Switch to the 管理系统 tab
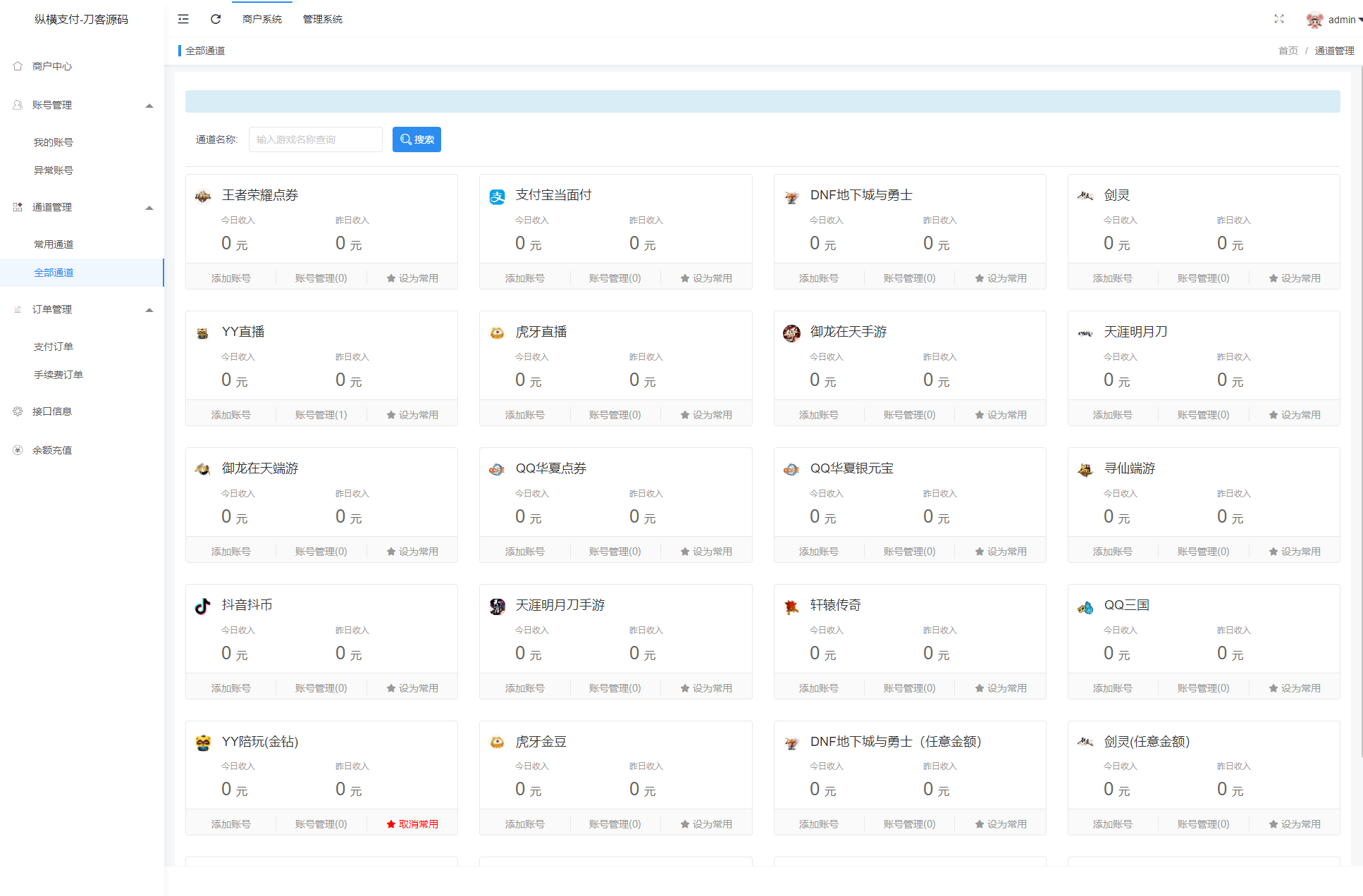 [x=322, y=19]
